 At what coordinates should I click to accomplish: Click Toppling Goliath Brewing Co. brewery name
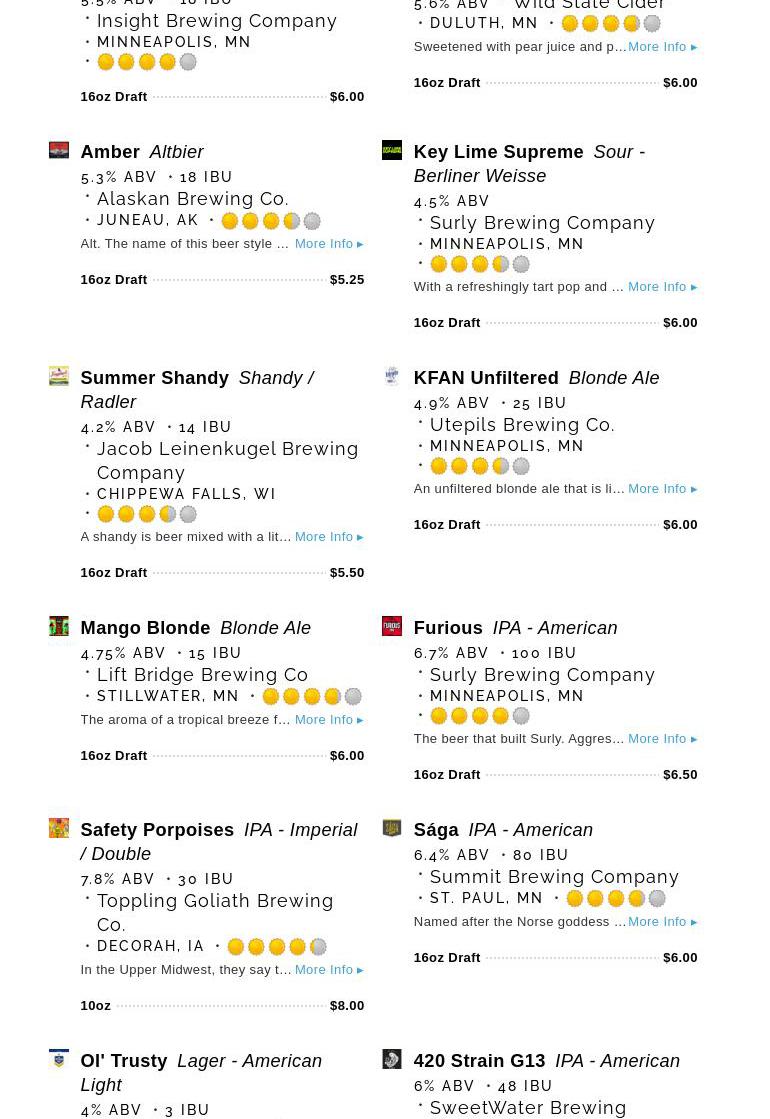point(215,912)
